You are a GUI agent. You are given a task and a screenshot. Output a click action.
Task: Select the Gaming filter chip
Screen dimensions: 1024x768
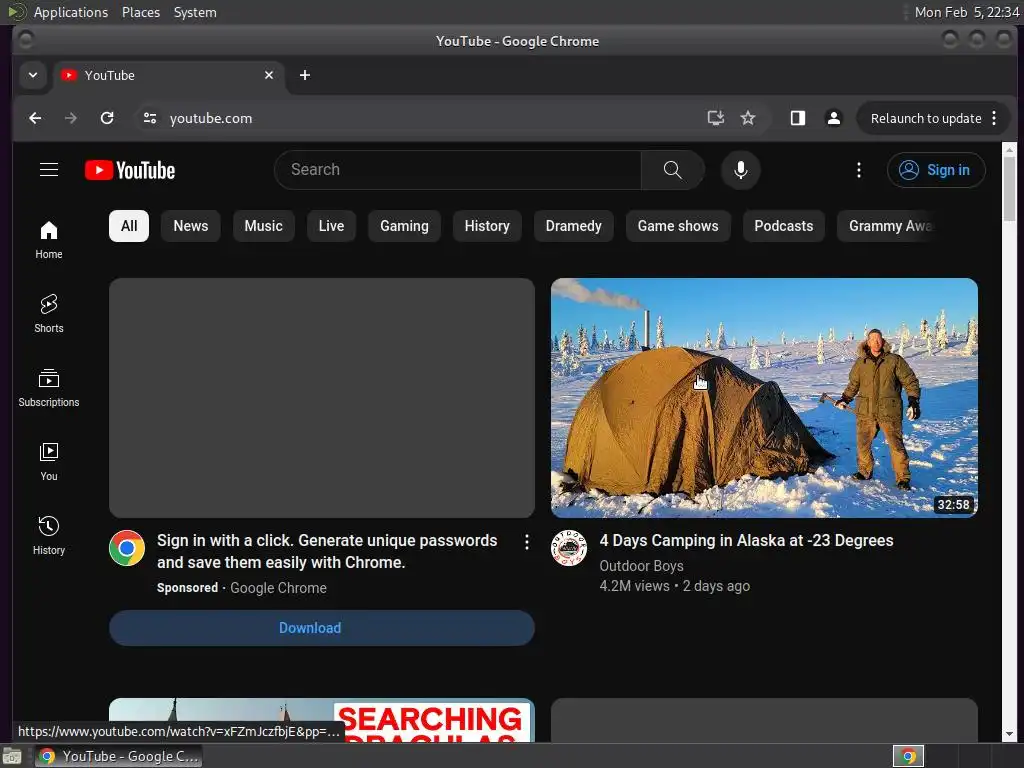click(x=404, y=226)
